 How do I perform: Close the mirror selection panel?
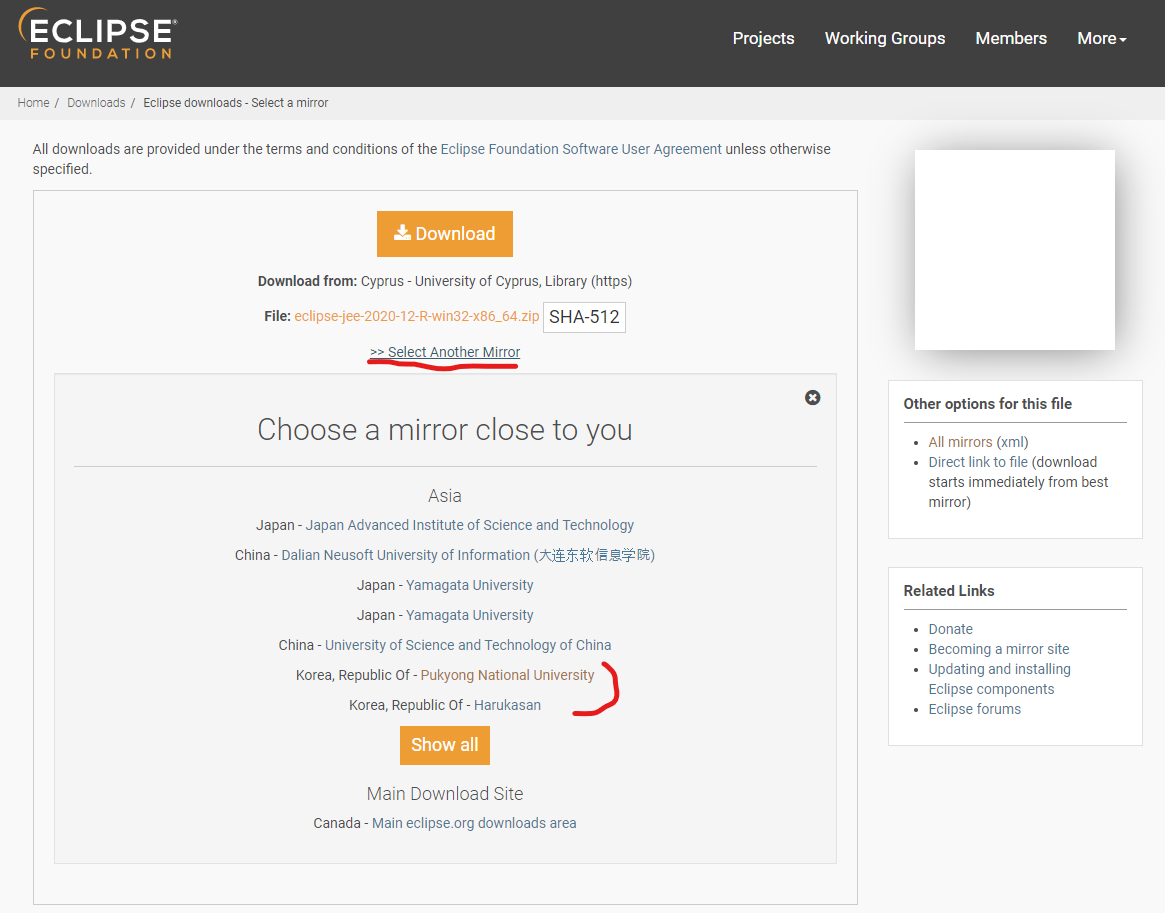point(812,397)
